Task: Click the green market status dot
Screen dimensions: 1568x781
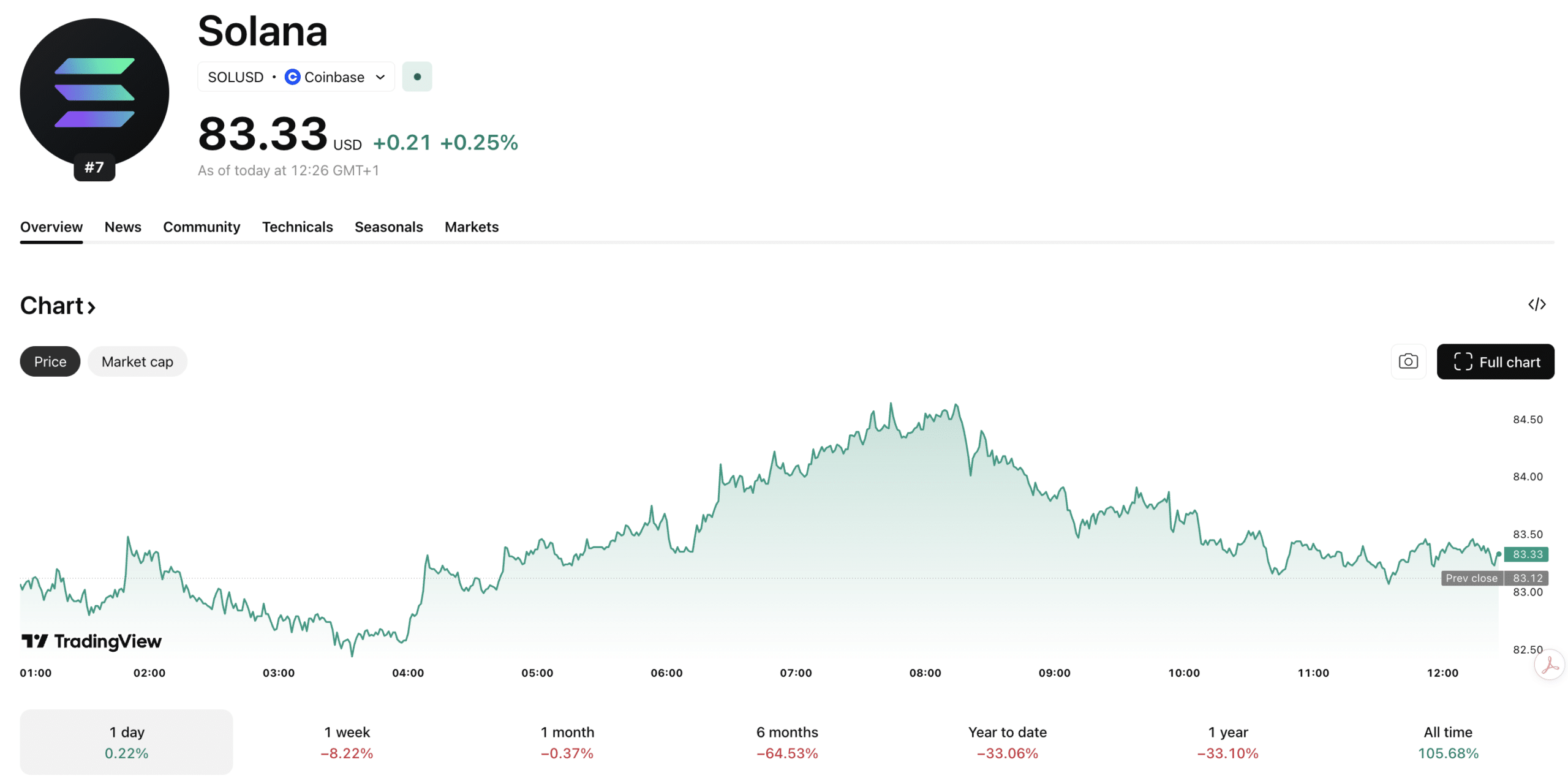Action: (417, 77)
